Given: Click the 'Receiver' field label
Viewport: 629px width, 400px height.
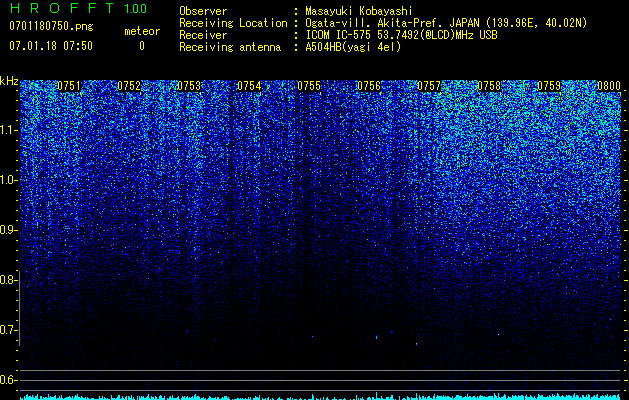Looking at the screenshot, I should tap(203, 35).
